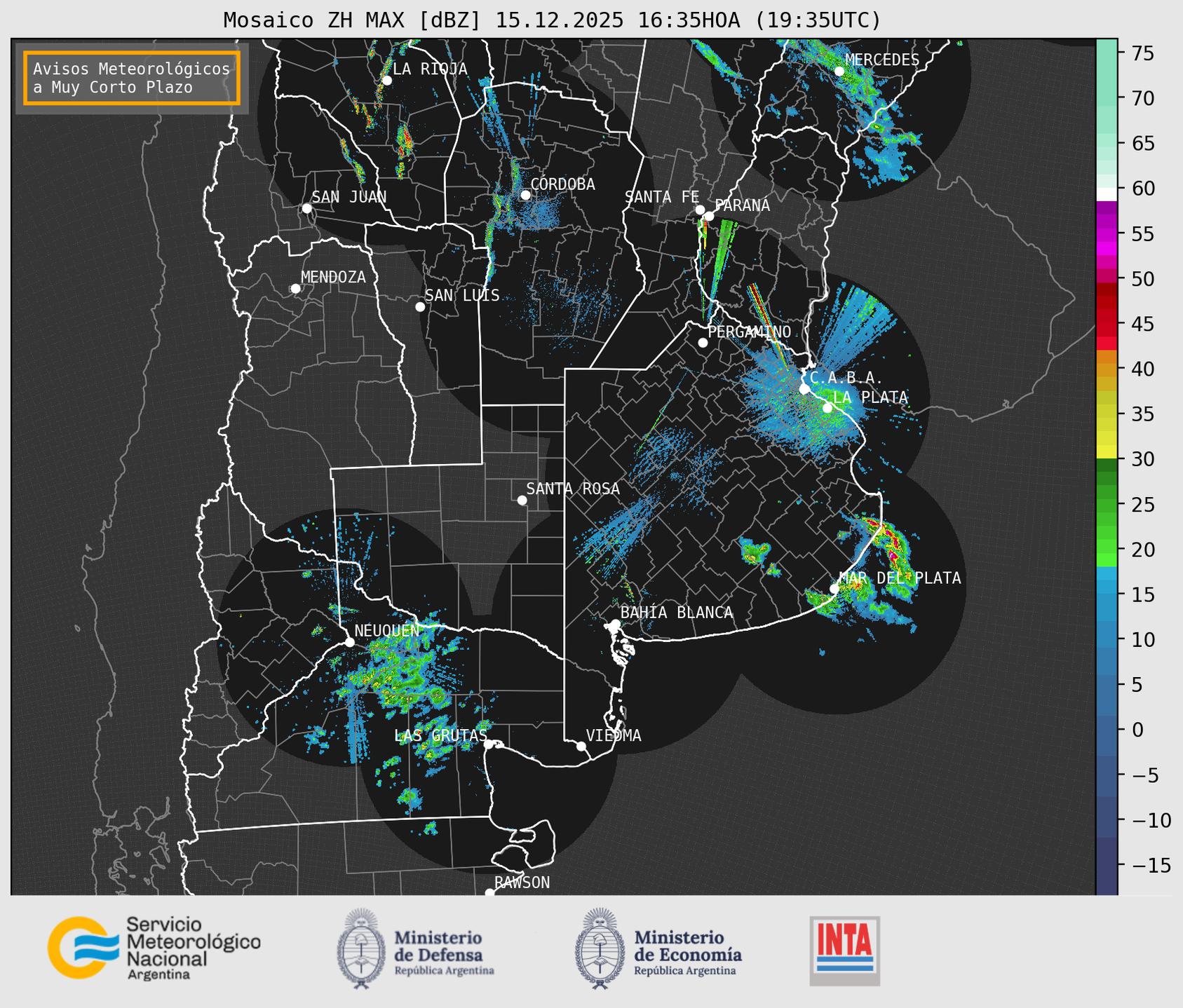
Task: Click the MAR DEL PLATA city marker dot
Action: click(834, 589)
